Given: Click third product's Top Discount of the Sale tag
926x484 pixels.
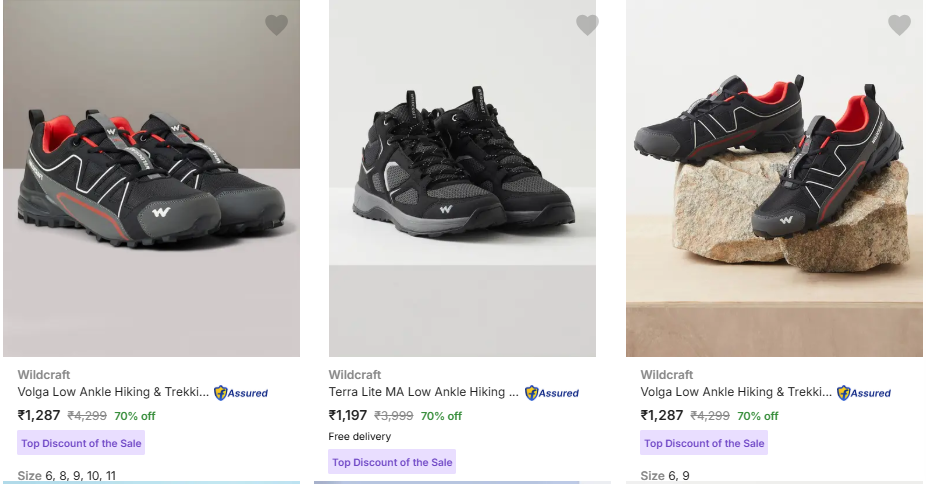Looking at the screenshot, I should [x=704, y=443].
